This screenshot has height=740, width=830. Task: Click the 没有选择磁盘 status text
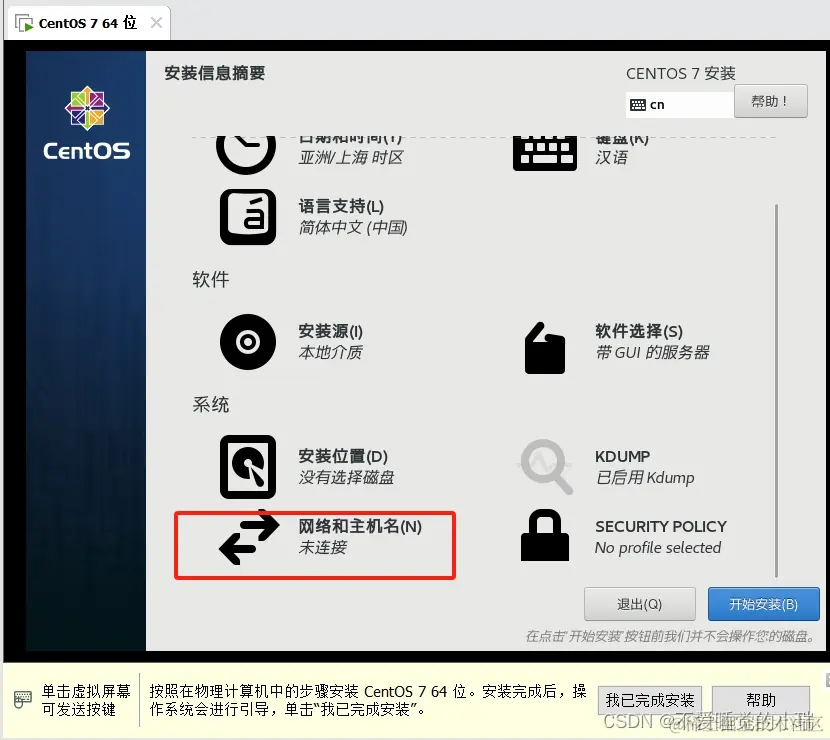pos(346,477)
